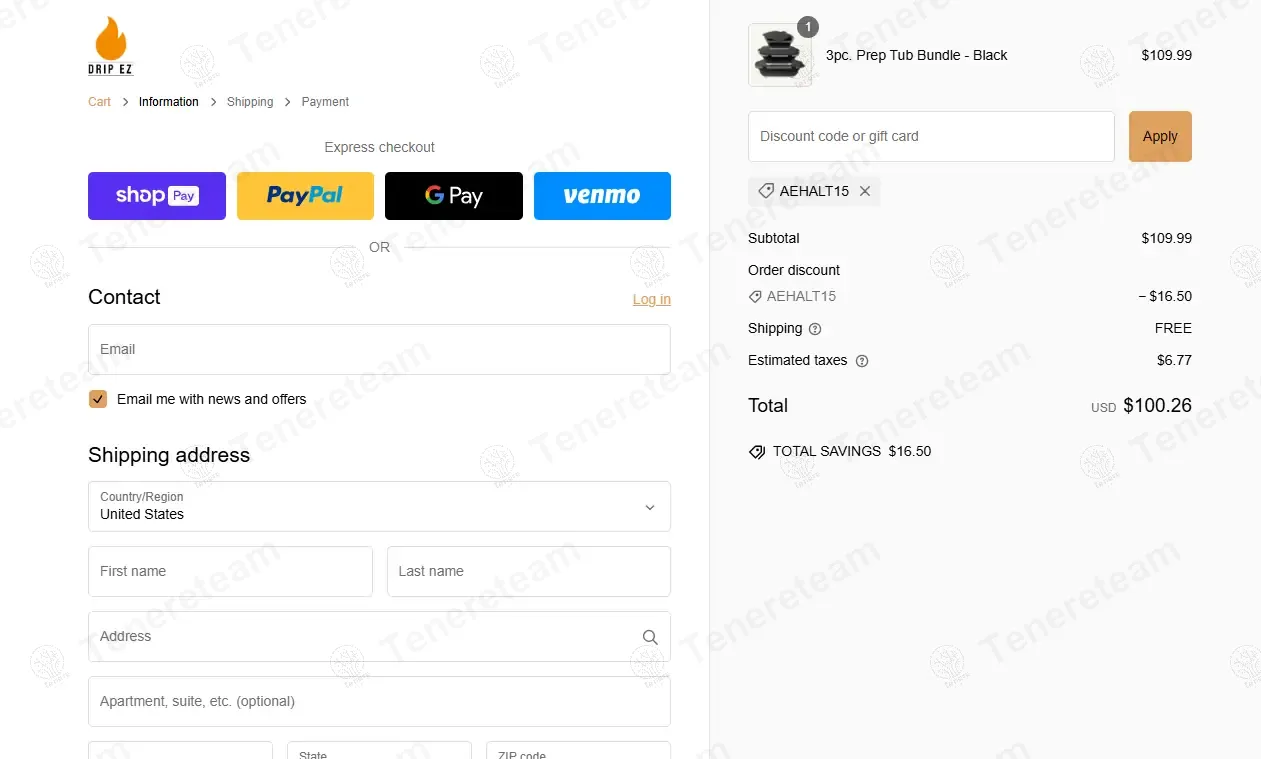1261x759 pixels.
Task: Go to the Payment breadcrumb step
Action: point(325,102)
